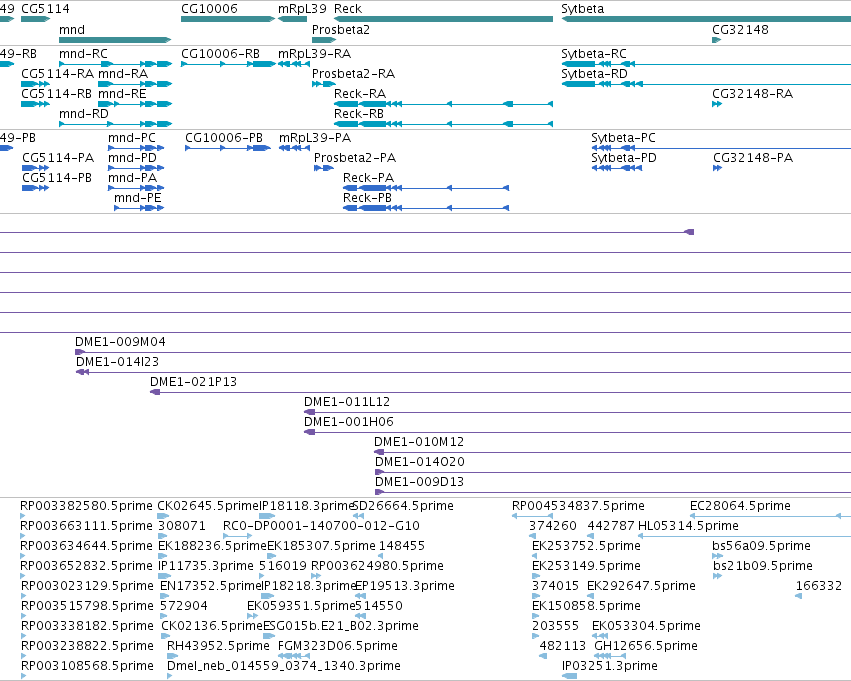Select EST RP003023129.5prime

(87, 587)
